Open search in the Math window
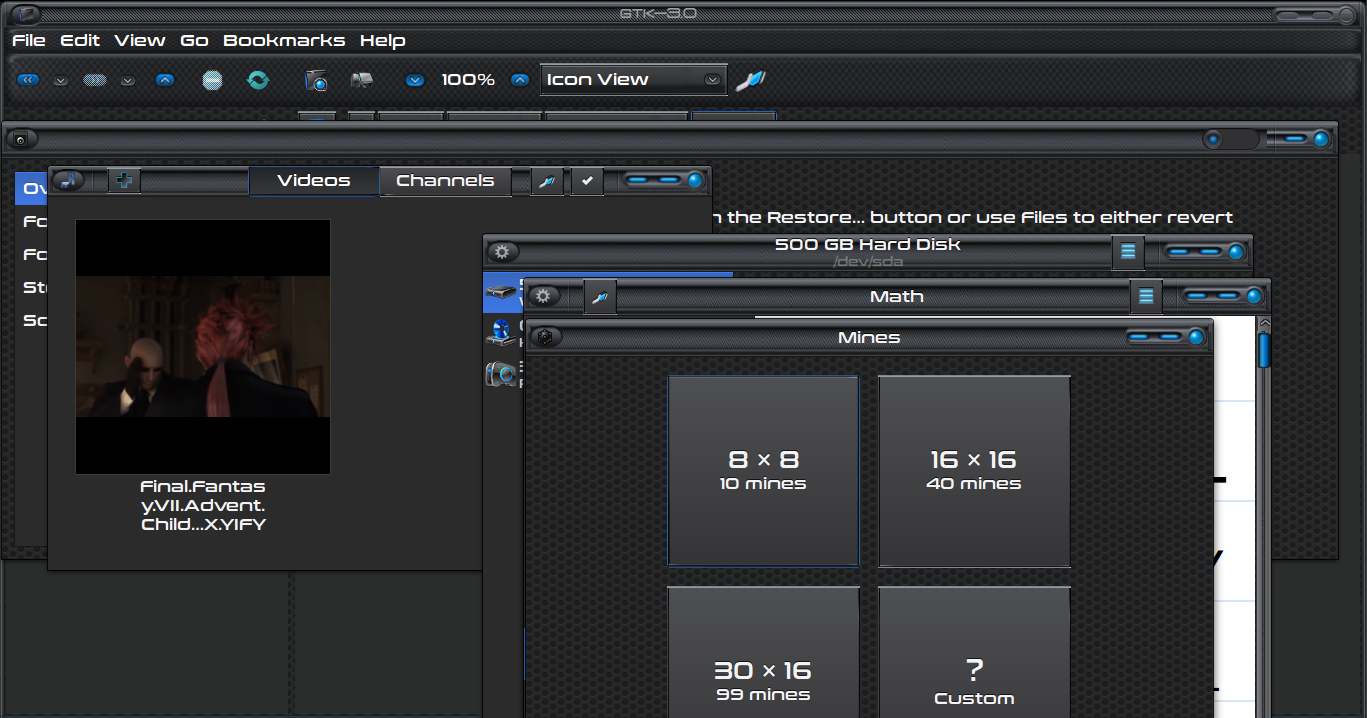The width and height of the screenshot is (1367, 718). 600,297
